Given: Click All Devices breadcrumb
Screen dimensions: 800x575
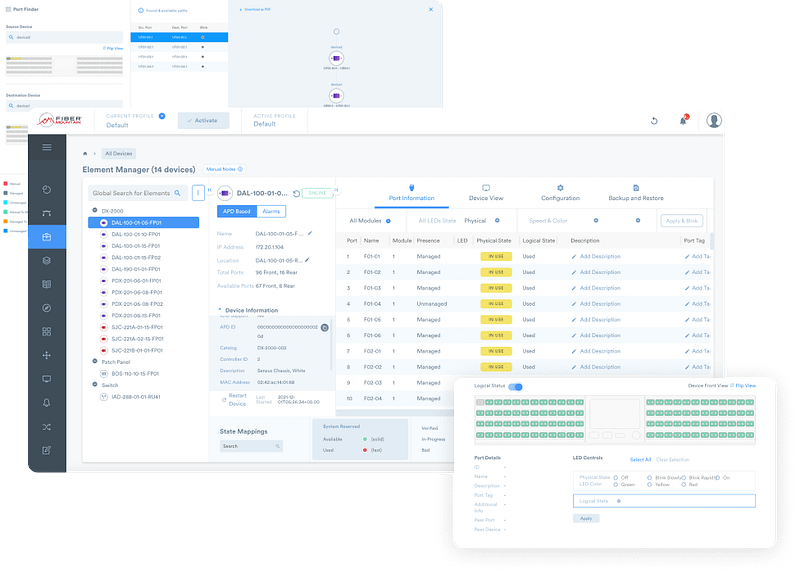Looking at the screenshot, I should coord(118,154).
